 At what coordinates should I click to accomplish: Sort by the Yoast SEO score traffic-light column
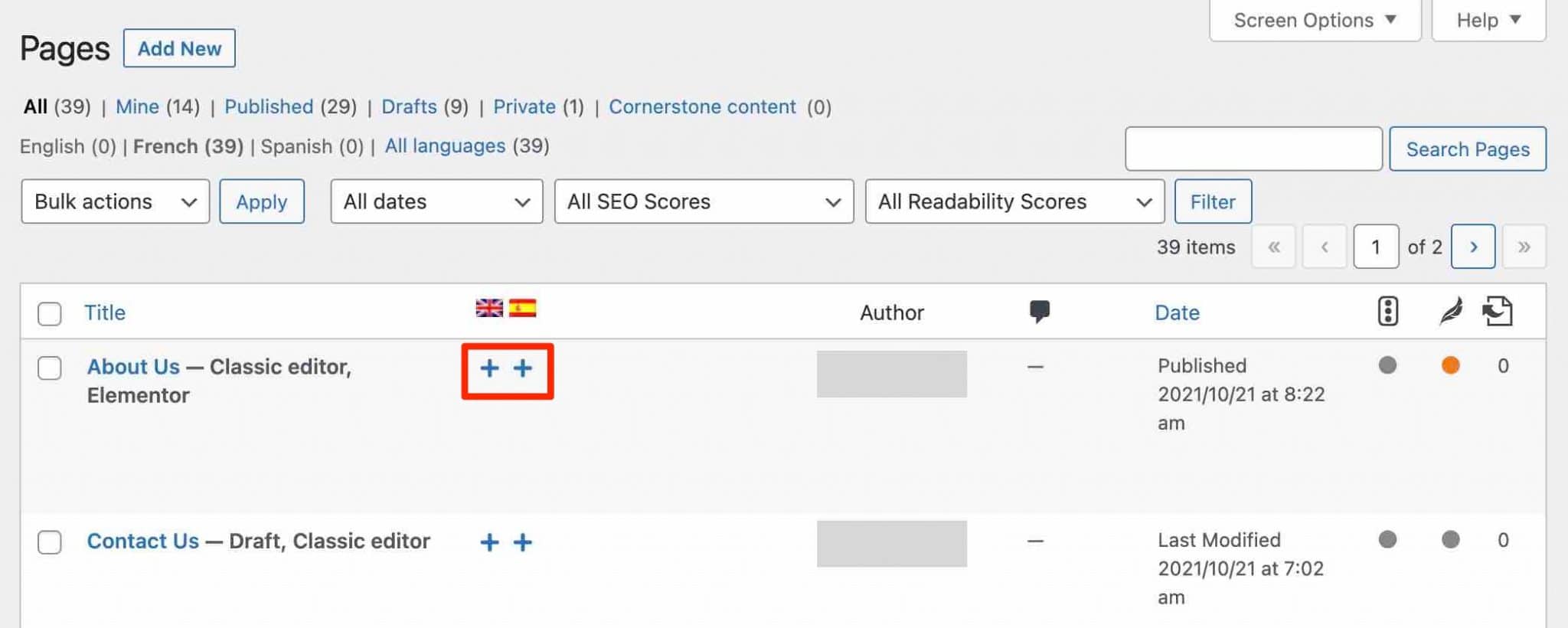point(1387,310)
